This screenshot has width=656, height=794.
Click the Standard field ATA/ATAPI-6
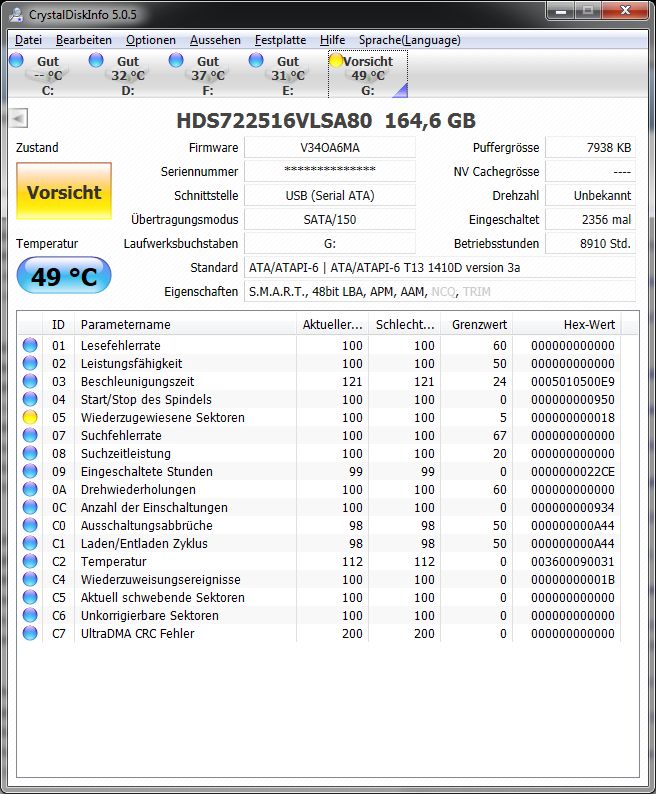(440, 267)
